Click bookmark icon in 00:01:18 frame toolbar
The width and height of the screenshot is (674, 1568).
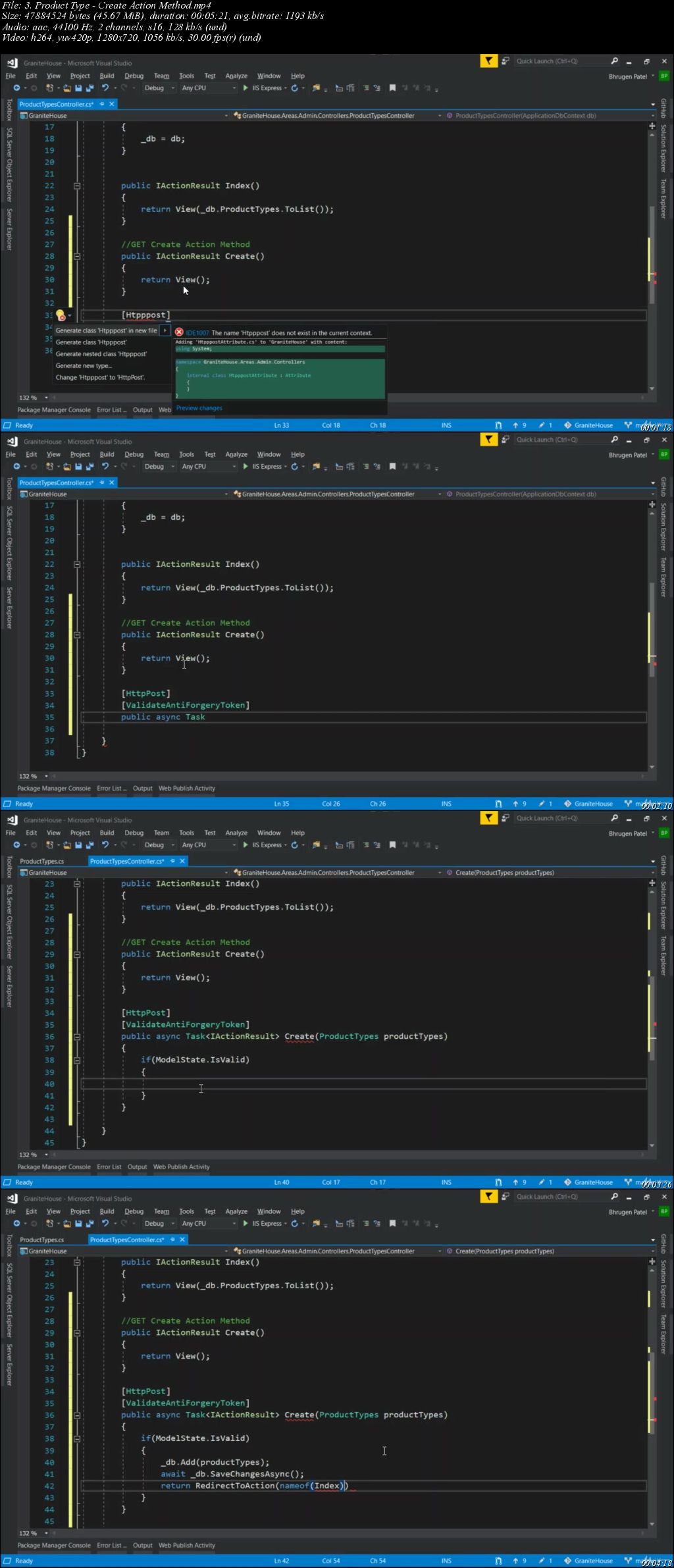392,88
